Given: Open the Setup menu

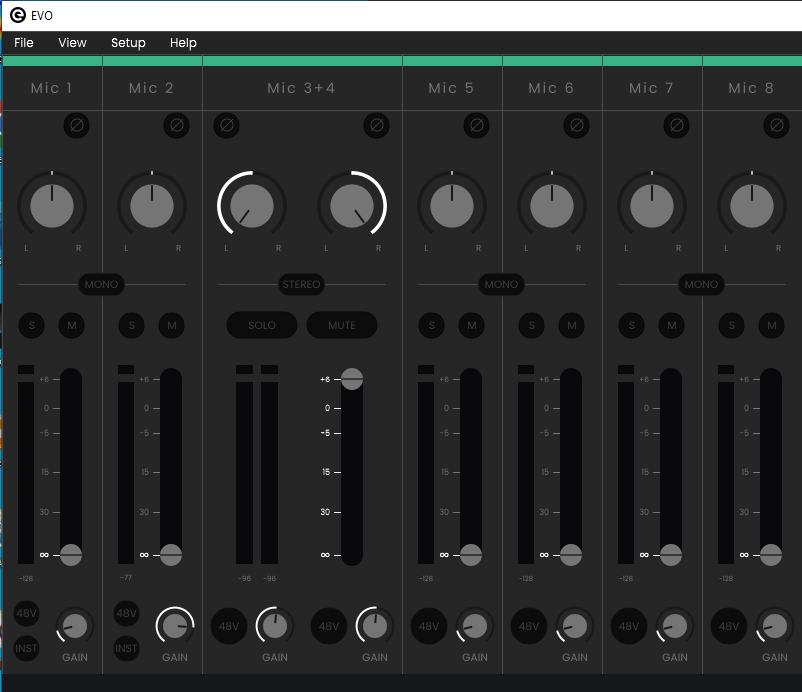Looking at the screenshot, I should pos(128,43).
